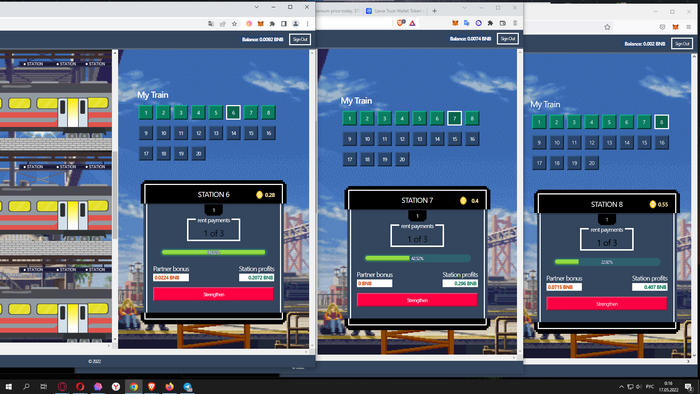700x394 pixels.
Task: Click Station 8 coin price 0.55
Action: pyautogui.click(x=659, y=204)
